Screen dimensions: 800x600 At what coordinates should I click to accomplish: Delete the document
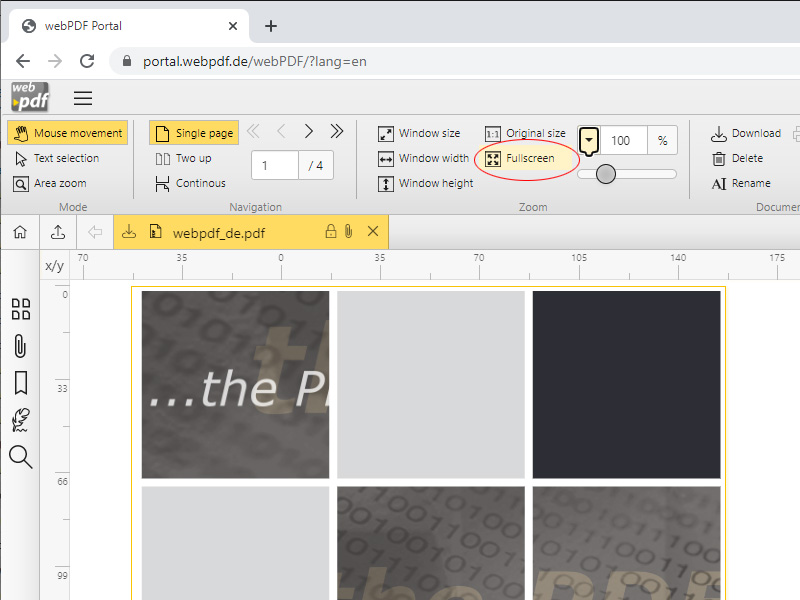pyautogui.click(x=737, y=159)
